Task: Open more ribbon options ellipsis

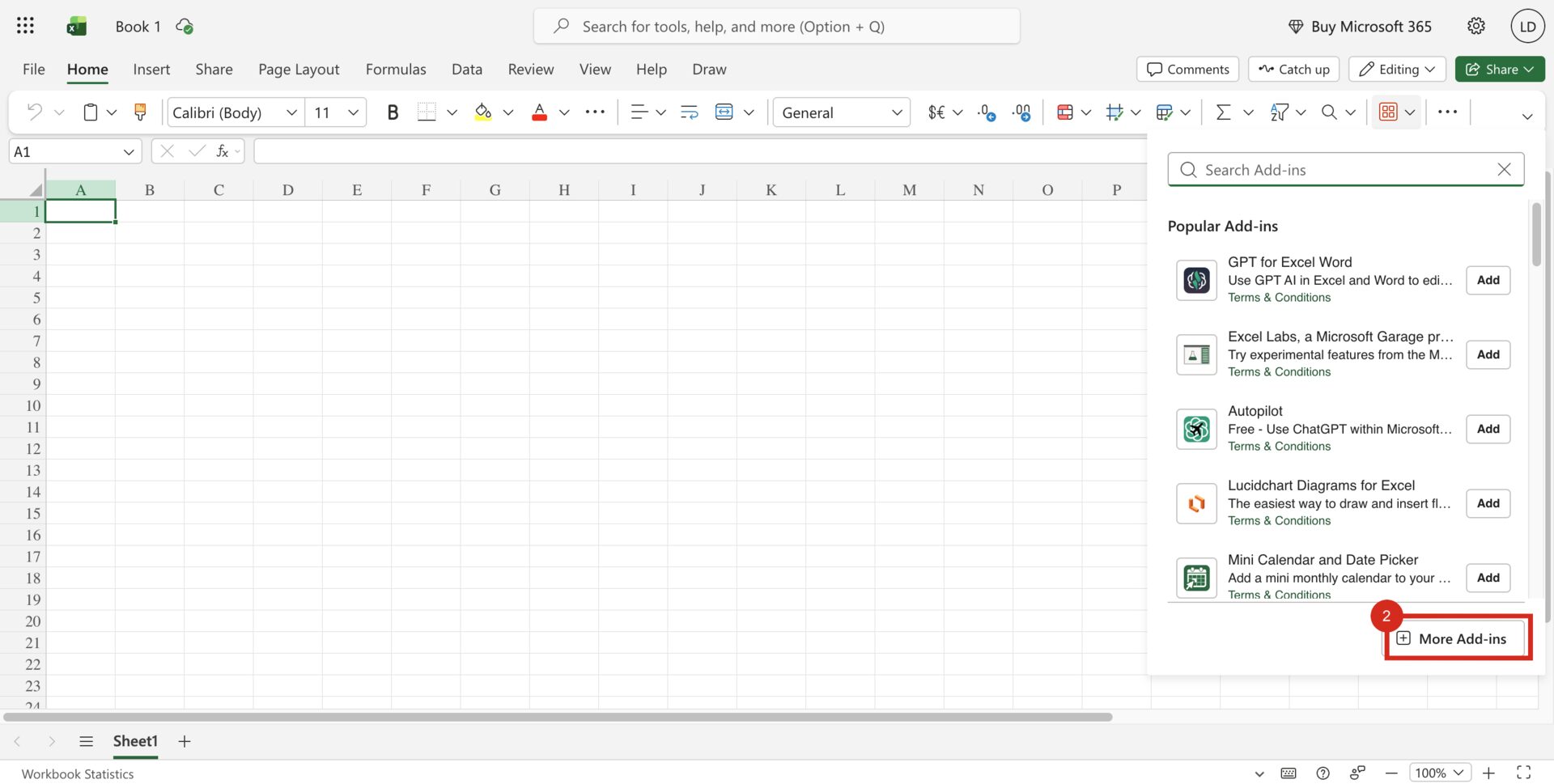Action: [x=1448, y=112]
